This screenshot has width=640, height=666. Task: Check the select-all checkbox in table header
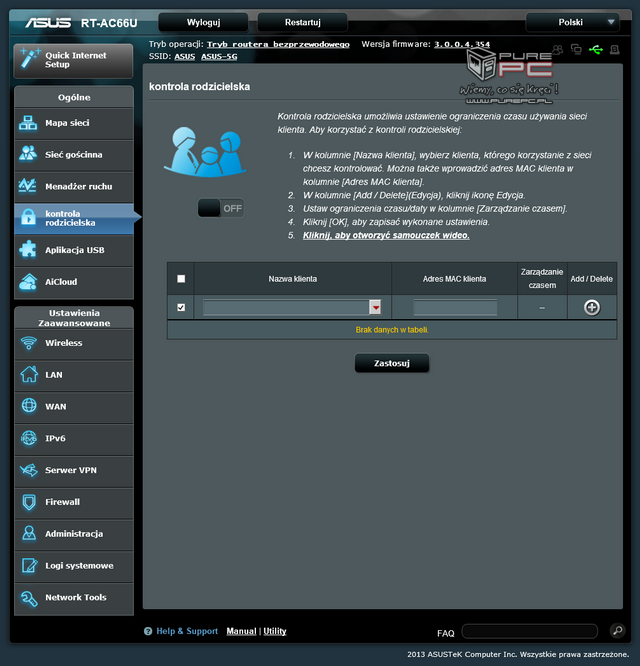(x=181, y=279)
